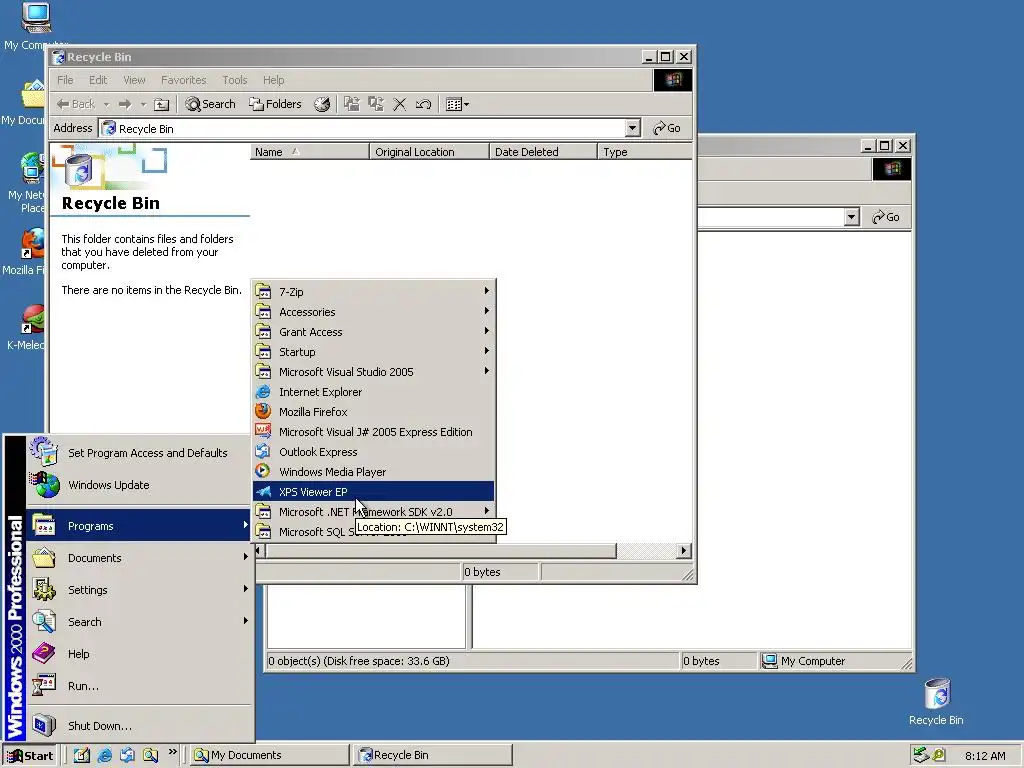The image size is (1024, 768).
Task: Expand Microsoft Visual Studio 2005 folder
Action: click(x=373, y=372)
